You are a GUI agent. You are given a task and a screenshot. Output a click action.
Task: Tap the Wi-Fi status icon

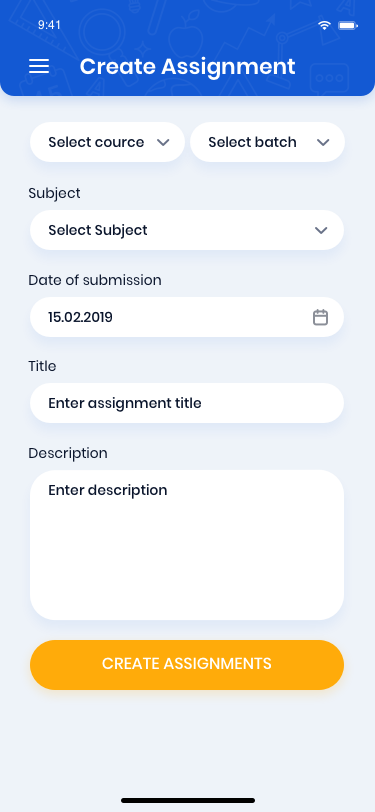(x=324, y=25)
